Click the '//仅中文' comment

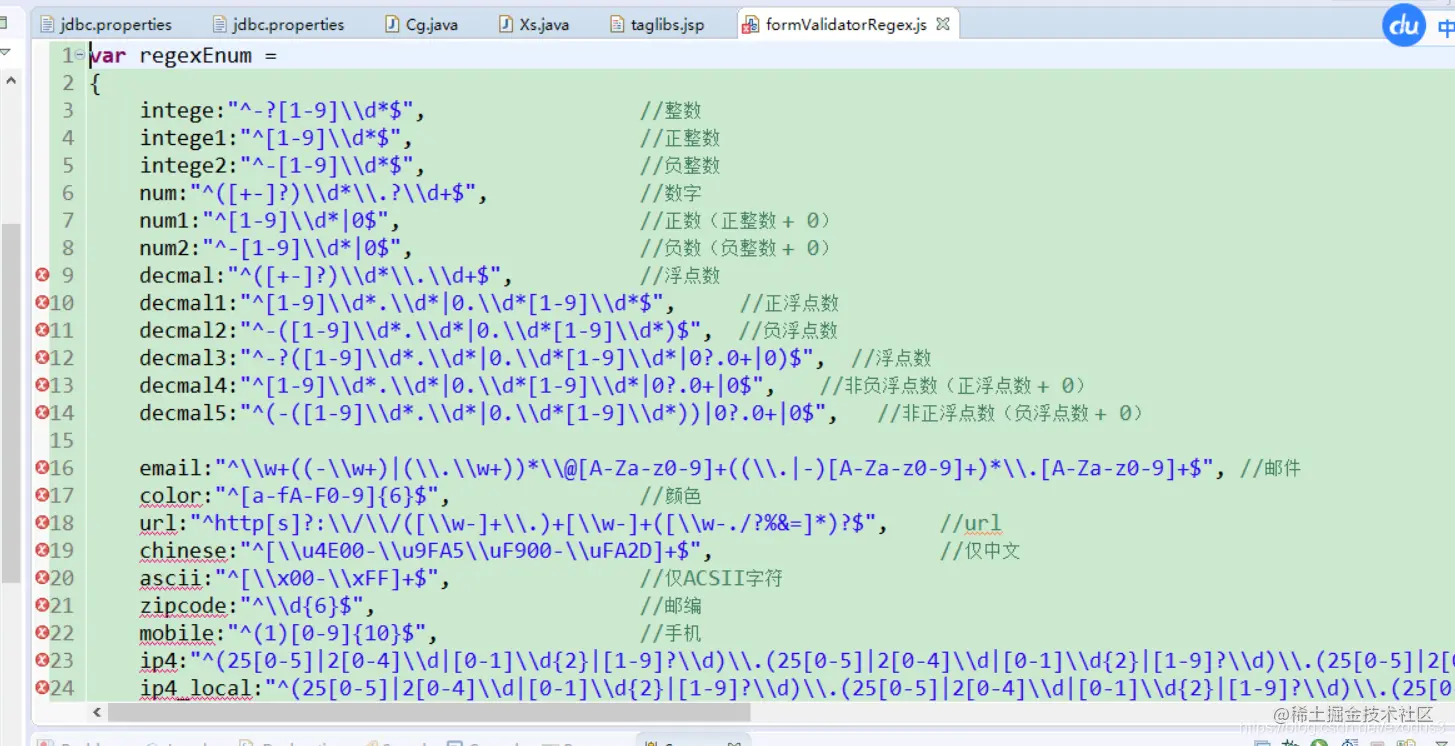click(x=980, y=551)
